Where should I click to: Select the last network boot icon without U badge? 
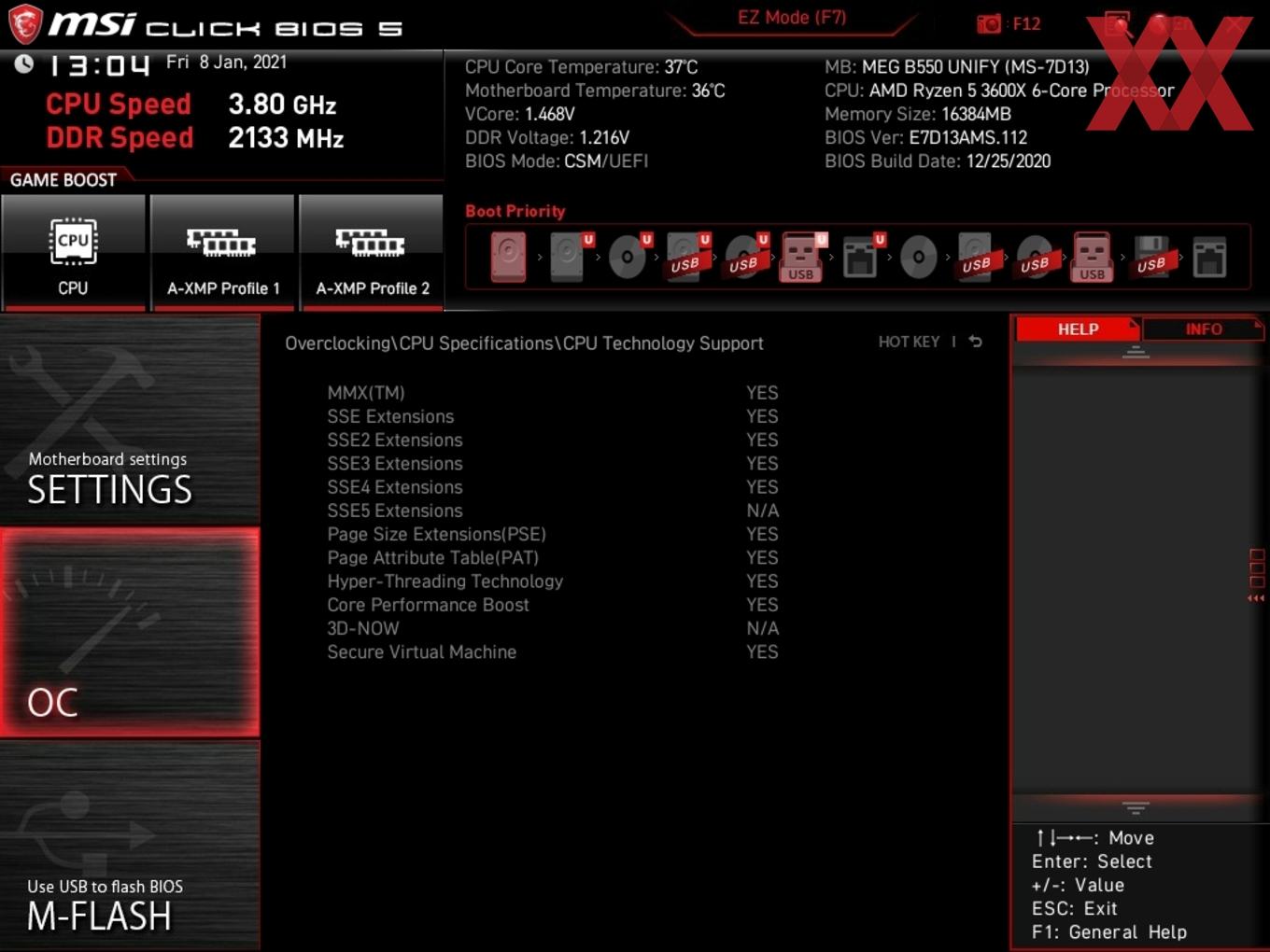point(1209,258)
